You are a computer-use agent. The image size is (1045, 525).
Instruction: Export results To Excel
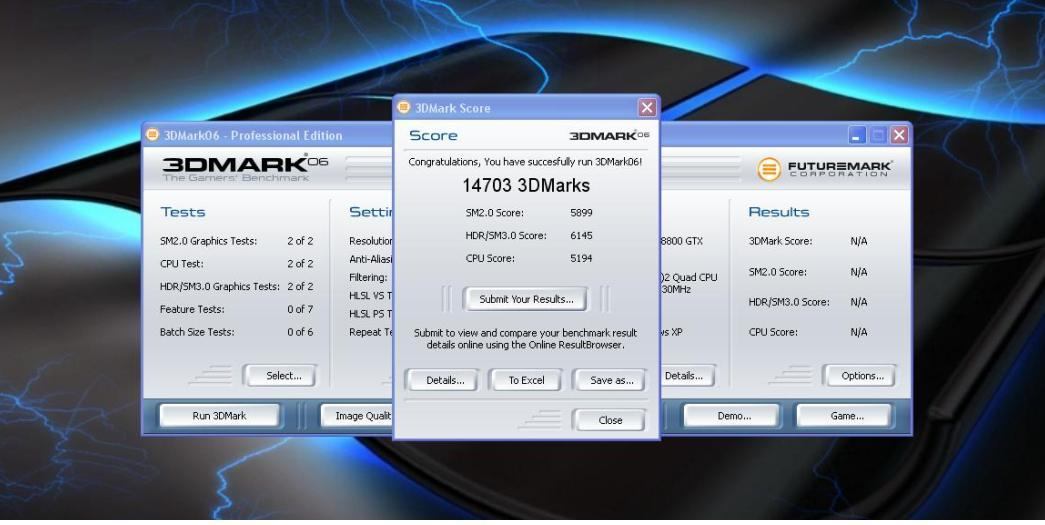(x=526, y=380)
